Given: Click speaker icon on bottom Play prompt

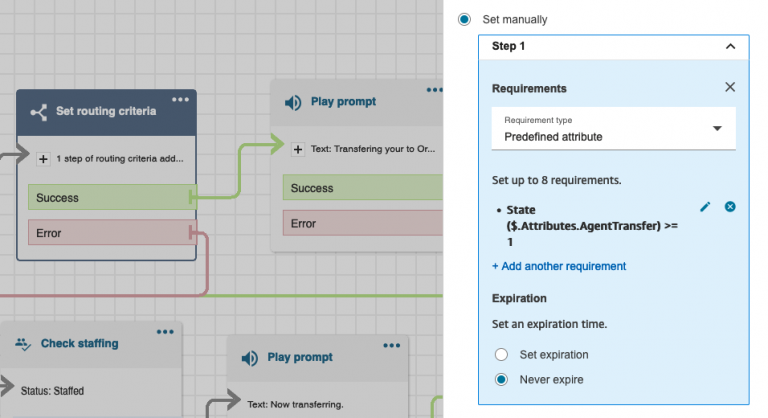Looking at the screenshot, I should 250,357.
